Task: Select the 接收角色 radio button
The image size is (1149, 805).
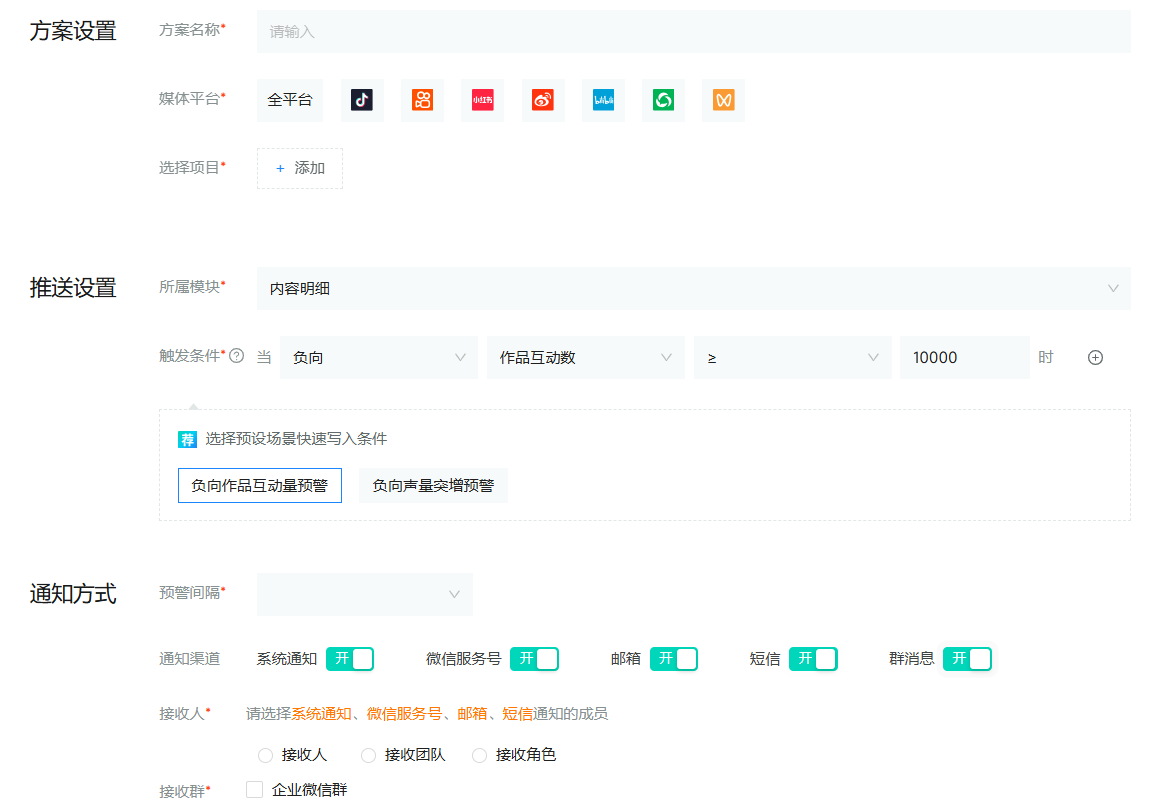Action: point(479,755)
